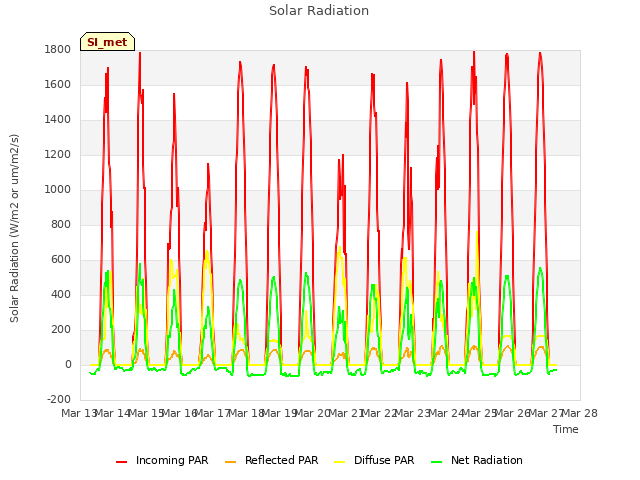Toggle Incoming PAR legend entry

click(162, 460)
